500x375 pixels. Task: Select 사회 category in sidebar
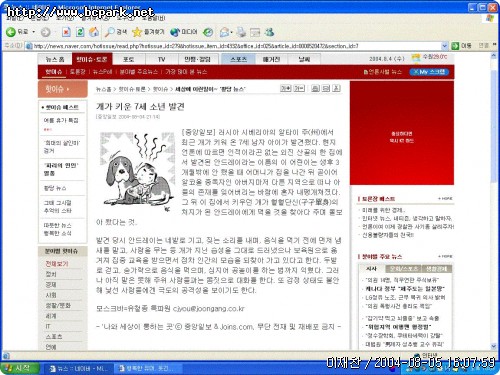click(x=51, y=295)
